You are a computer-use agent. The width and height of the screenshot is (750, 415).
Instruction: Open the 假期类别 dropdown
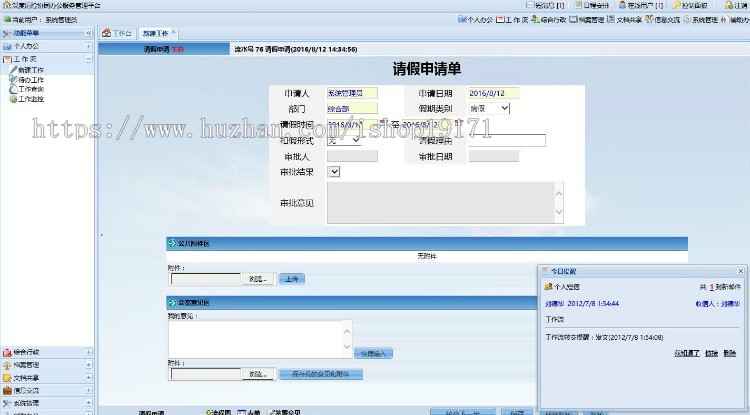(x=489, y=109)
